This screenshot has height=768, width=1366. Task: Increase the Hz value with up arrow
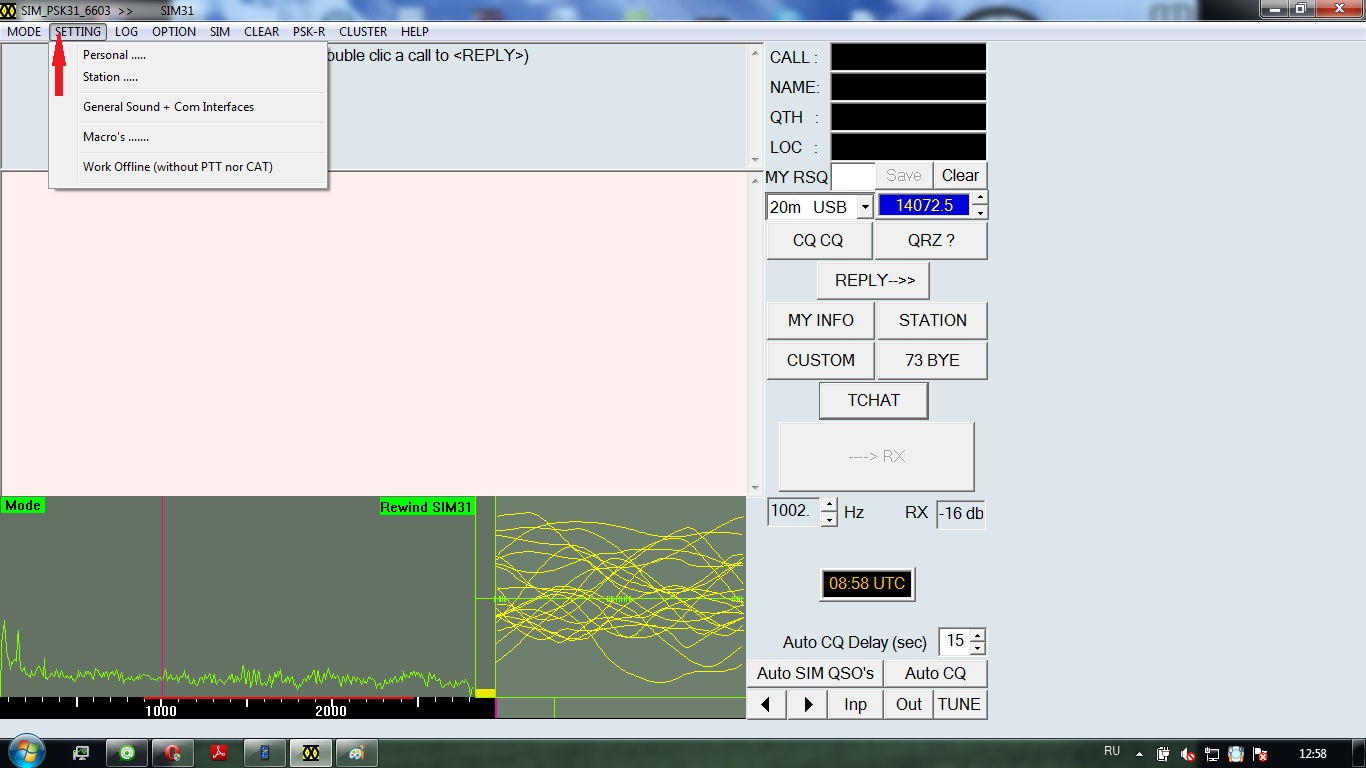click(829, 504)
